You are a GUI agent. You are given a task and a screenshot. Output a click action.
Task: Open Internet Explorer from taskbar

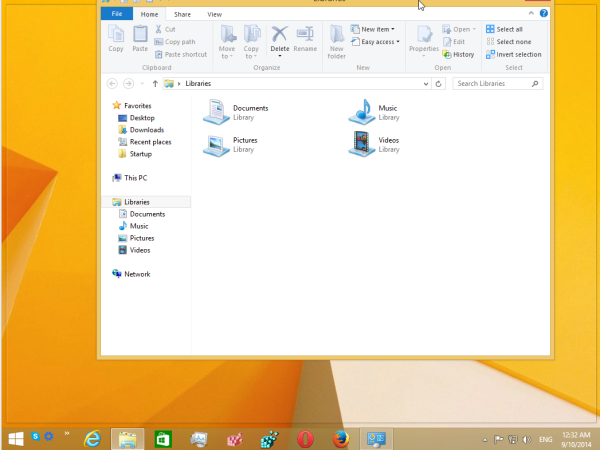92,439
